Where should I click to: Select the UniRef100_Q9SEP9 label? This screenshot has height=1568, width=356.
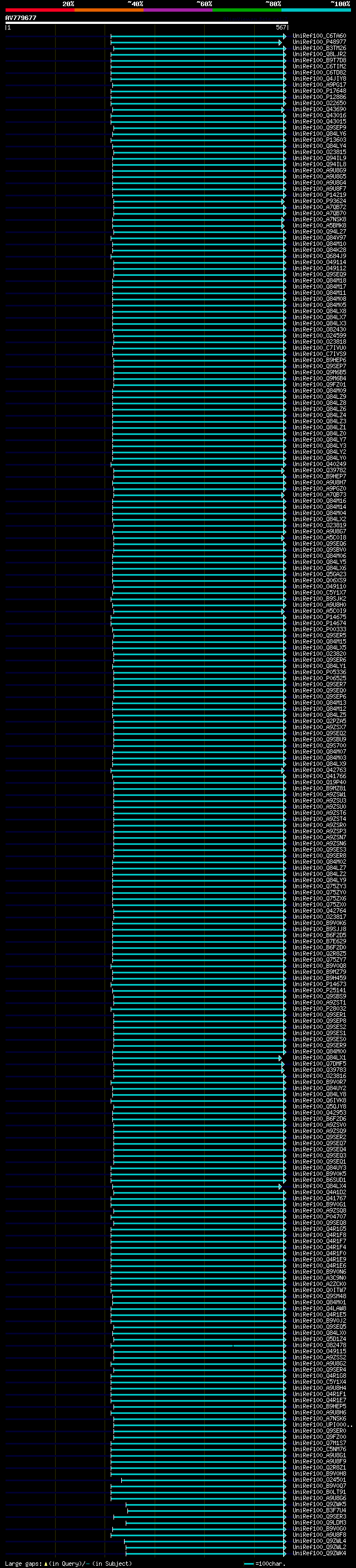point(319,127)
